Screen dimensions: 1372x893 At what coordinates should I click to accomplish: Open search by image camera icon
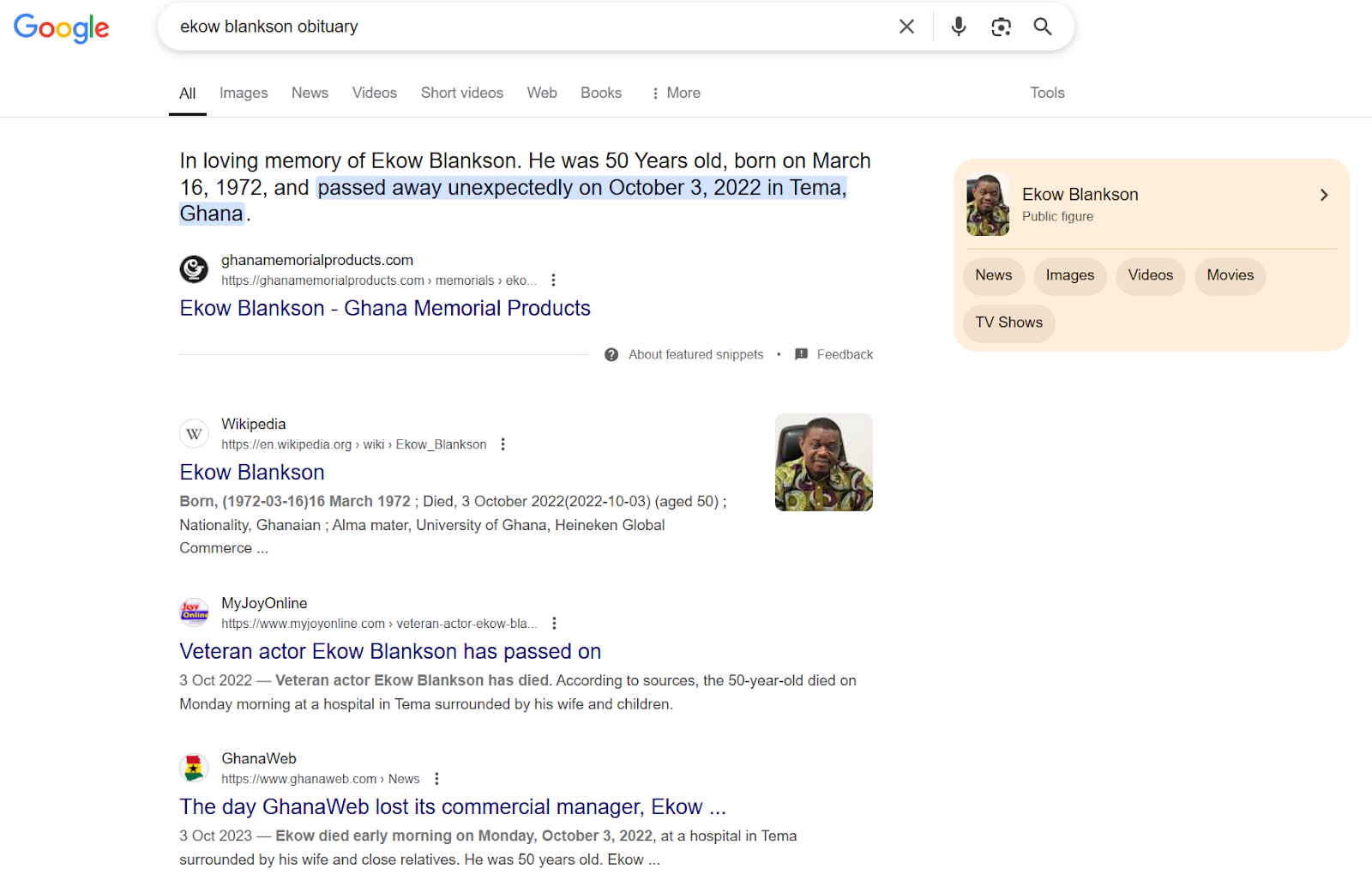(1001, 27)
